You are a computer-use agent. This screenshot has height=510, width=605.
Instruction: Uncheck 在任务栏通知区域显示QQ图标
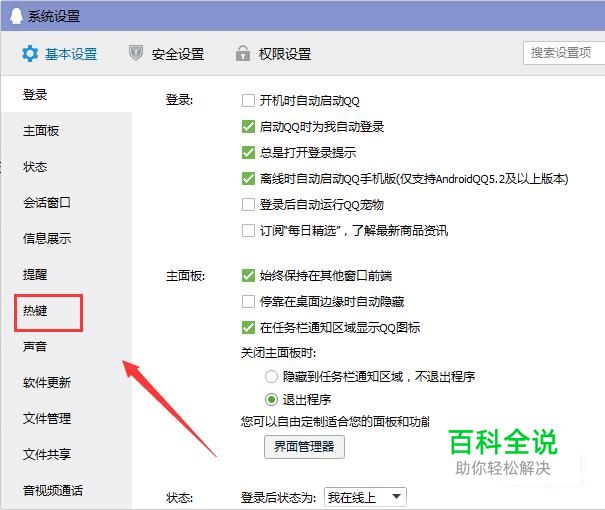(x=248, y=328)
